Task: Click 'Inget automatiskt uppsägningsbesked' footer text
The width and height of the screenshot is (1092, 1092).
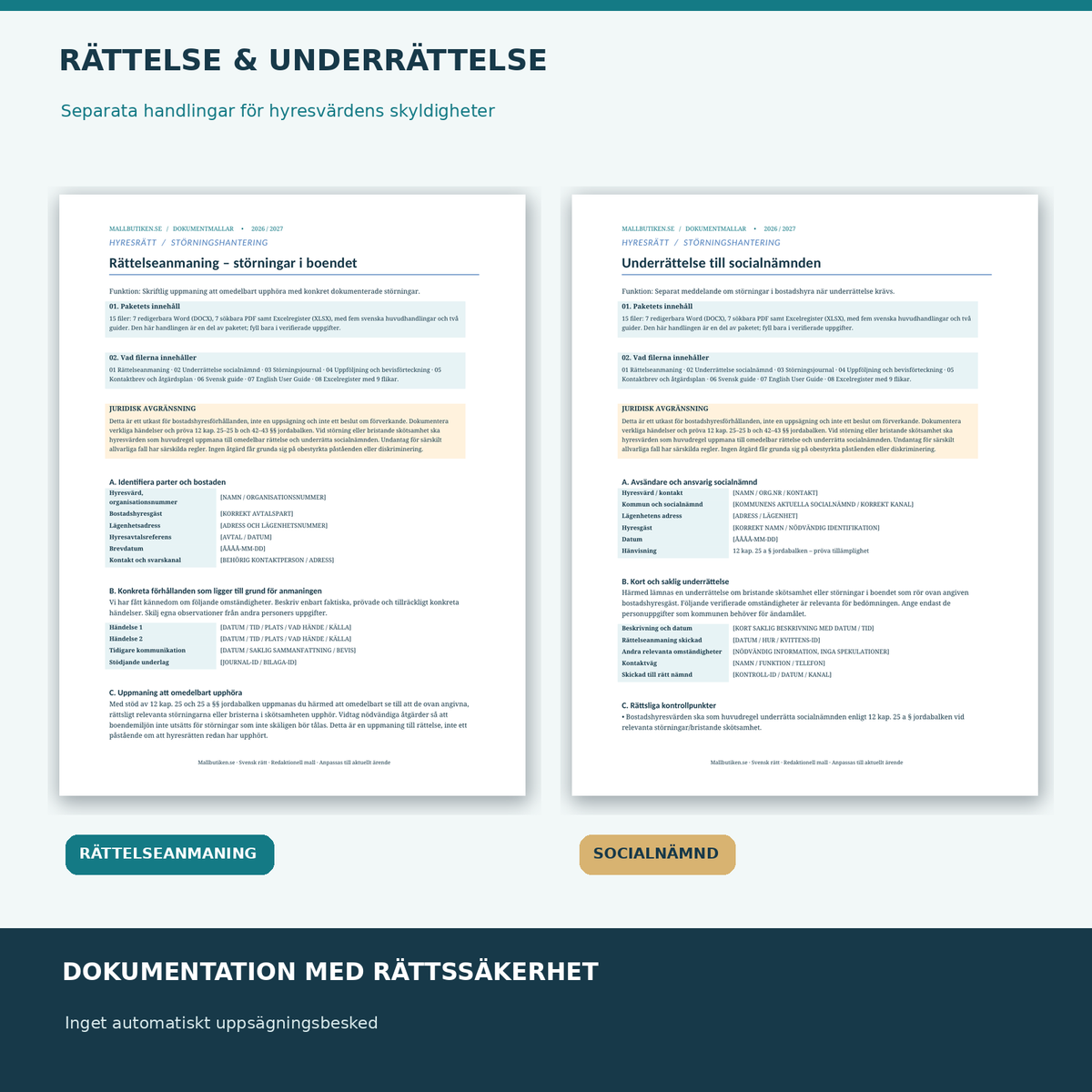Action: pos(221,1023)
